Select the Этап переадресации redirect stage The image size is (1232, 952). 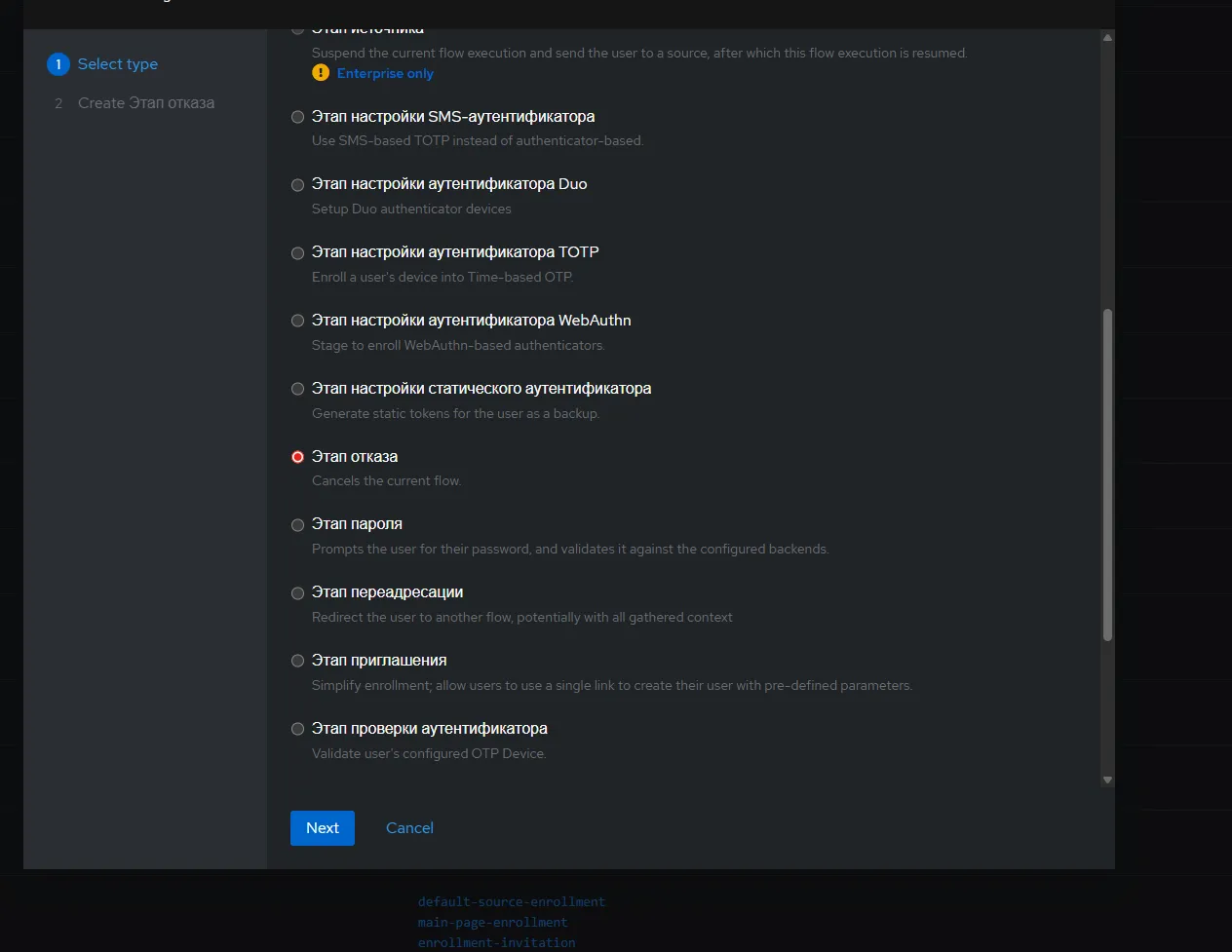(298, 593)
